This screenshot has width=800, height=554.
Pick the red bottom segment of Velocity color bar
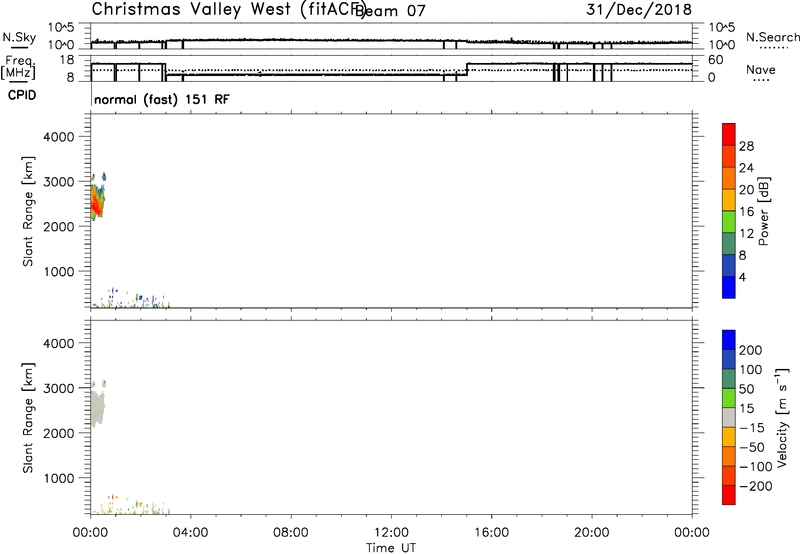[729, 495]
